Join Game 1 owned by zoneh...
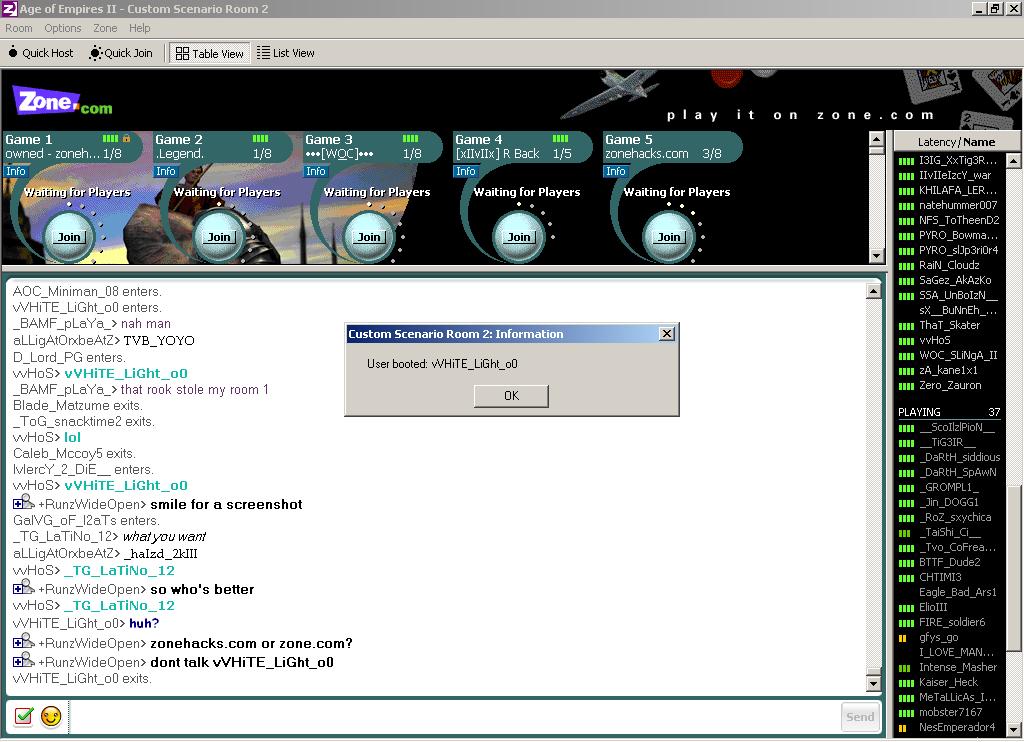The width and height of the screenshot is (1024, 742). tap(69, 237)
